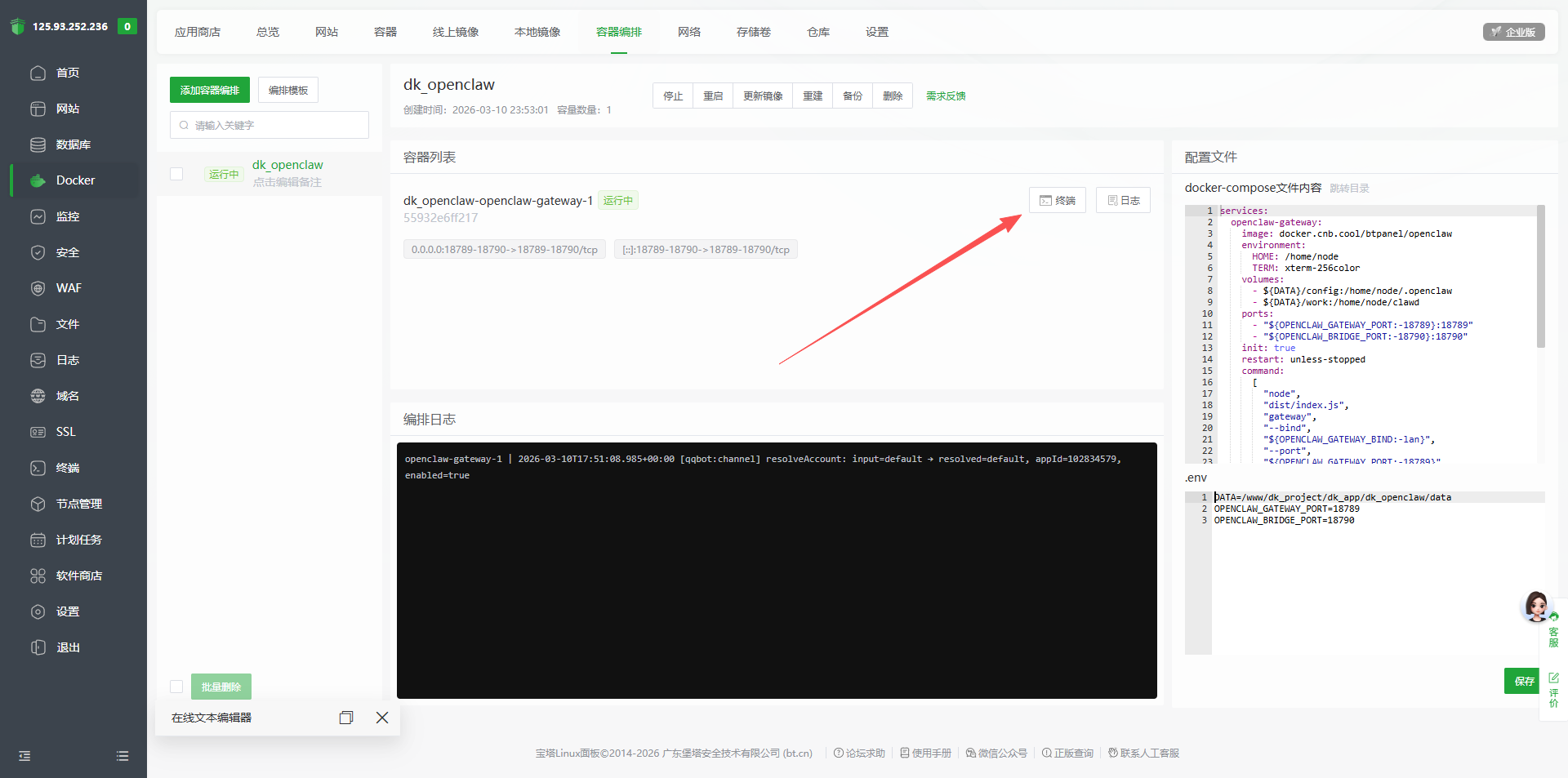Open the WAF shield icon in sidebar
The image size is (1568, 778).
[x=38, y=288]
